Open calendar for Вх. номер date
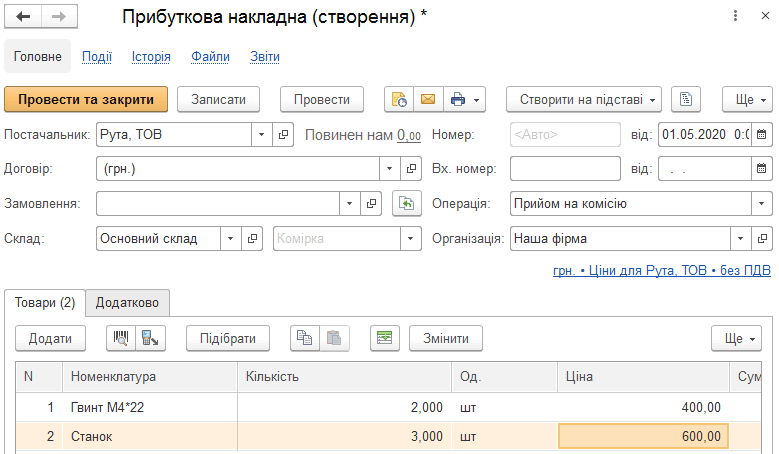The width and height of the screenshot is (779, 454). pyautogui.click(x=762, y=169)
